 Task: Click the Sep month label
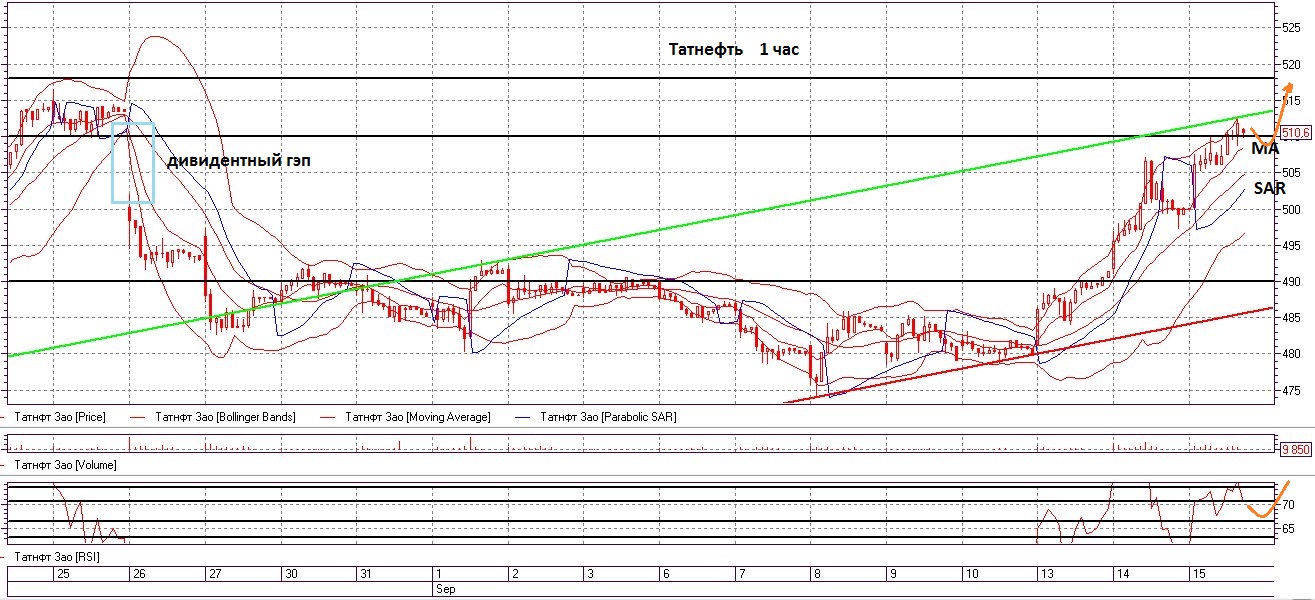click(x=445, y=590)
